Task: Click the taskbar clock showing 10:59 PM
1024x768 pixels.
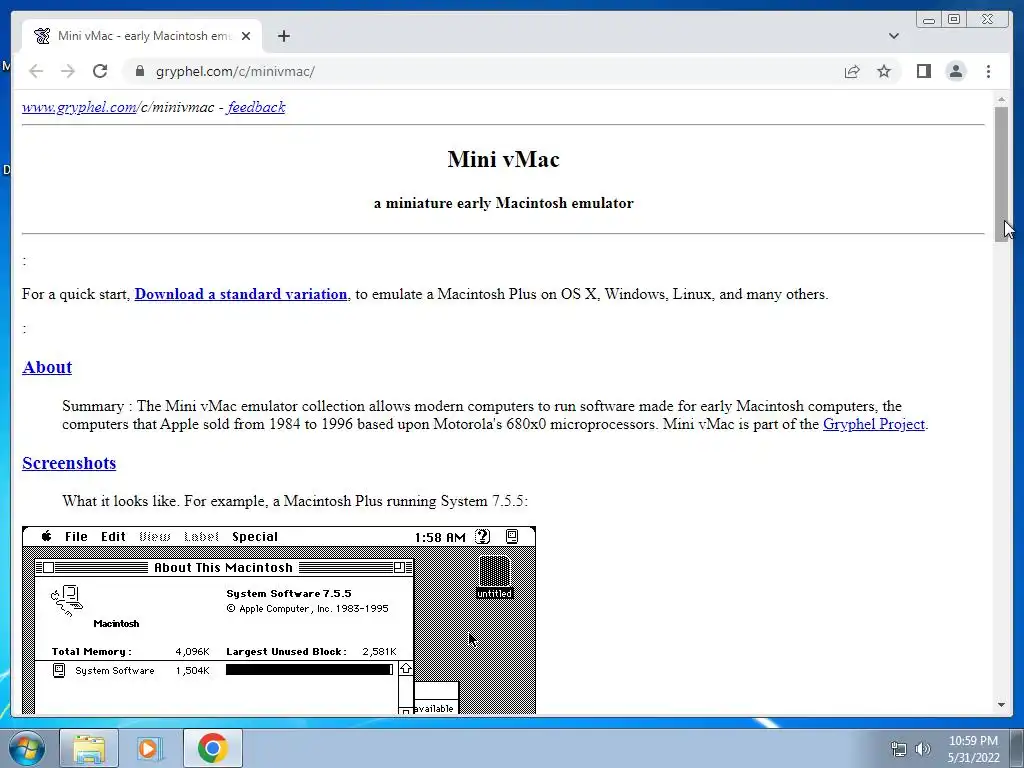Action: (x=973, y=749)
